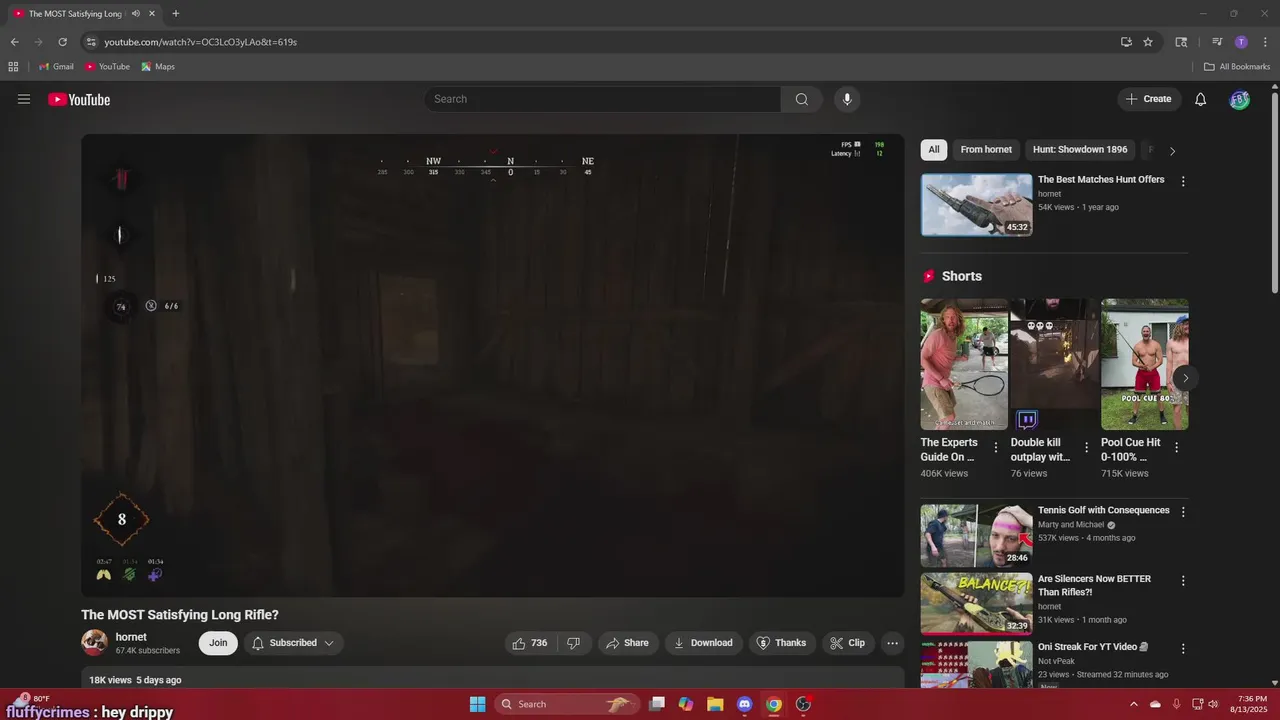
Task: Open Maps bookmark
Action: pos(158,67)
